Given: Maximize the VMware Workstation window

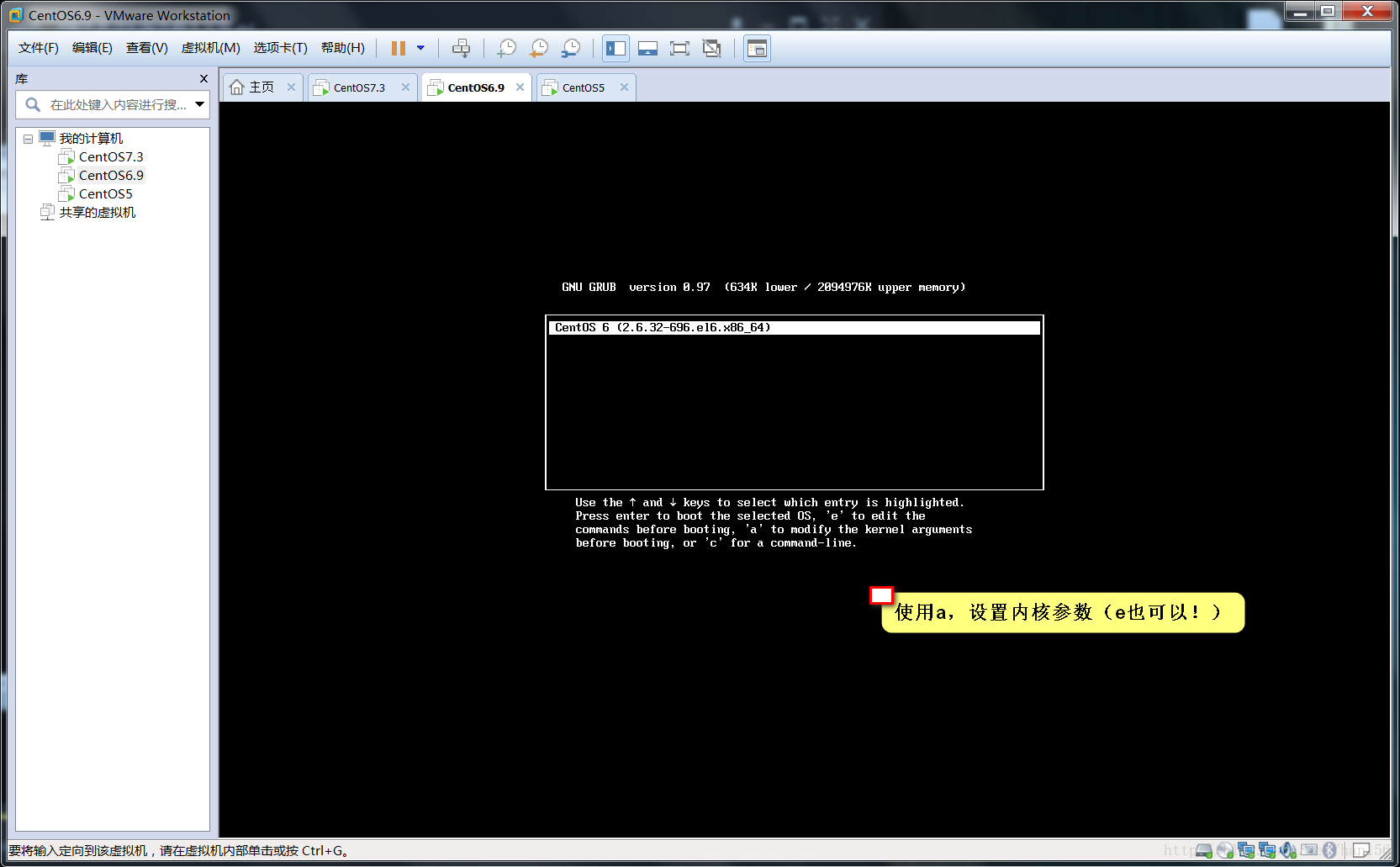Looking at the screenshot, I should coord(1328,12).
